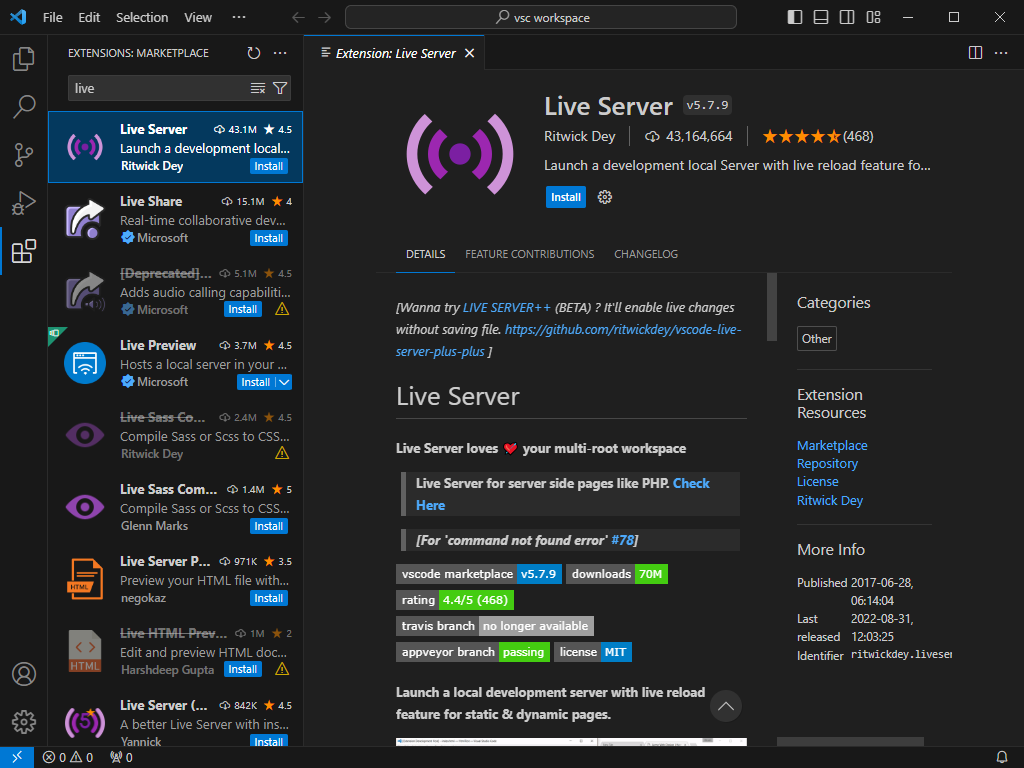The width and height of the screenshot is (1024, 768).
Task: Install Live Server Preview by negokaz
Action: 268,598
